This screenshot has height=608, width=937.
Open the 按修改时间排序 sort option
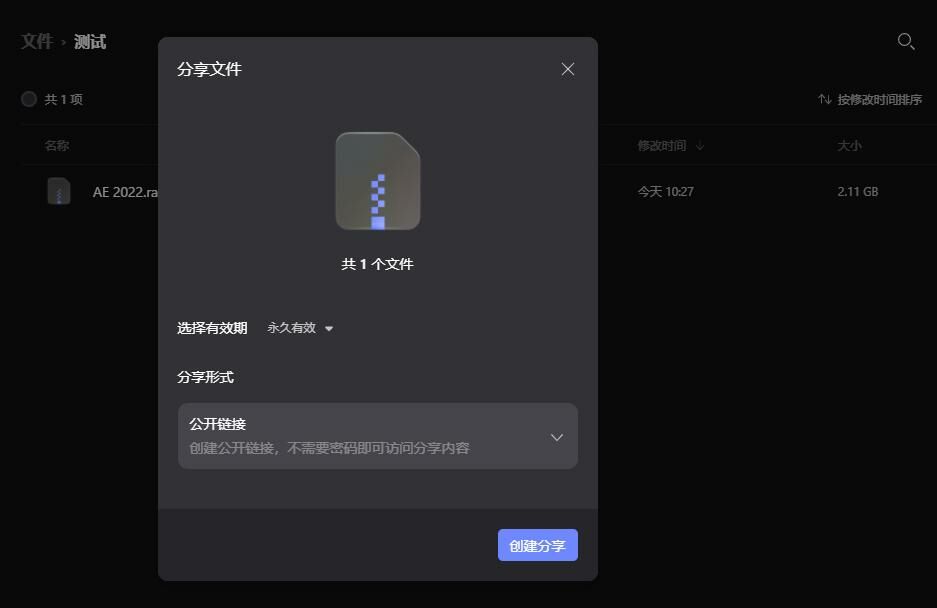pyautogui.click(x=879, y=99)
